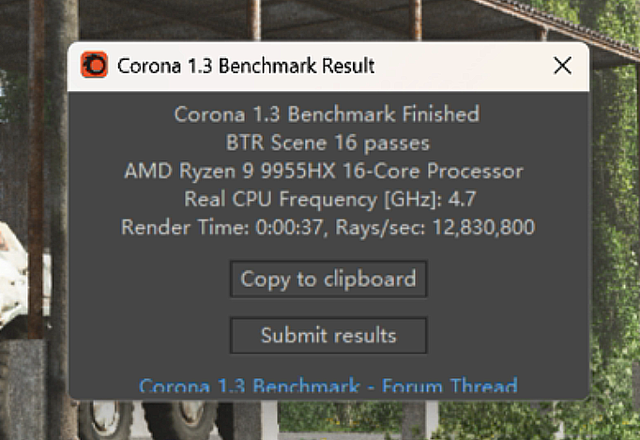The height and width of the screenshot is (440, 640).
Task: Select the 'BTR Scene 16 passes' line
Action: pyautogui.click(x=328, y=143)
